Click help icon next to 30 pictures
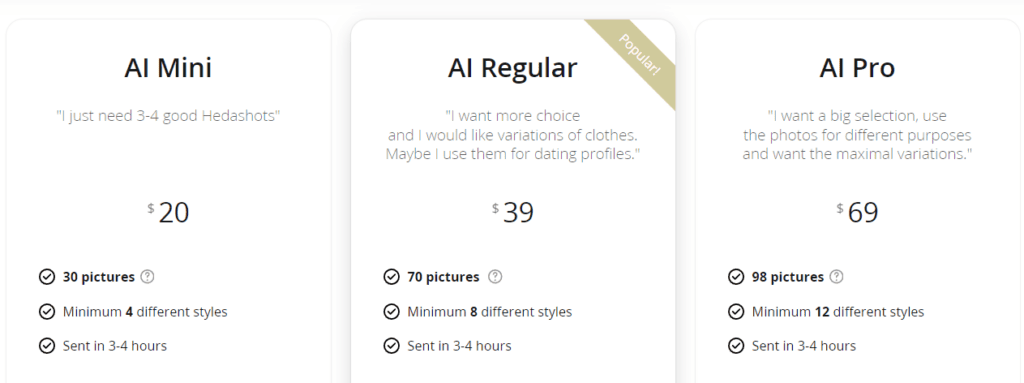The width and height of the screenshot is (1024, 383). (x=148, y=276)
